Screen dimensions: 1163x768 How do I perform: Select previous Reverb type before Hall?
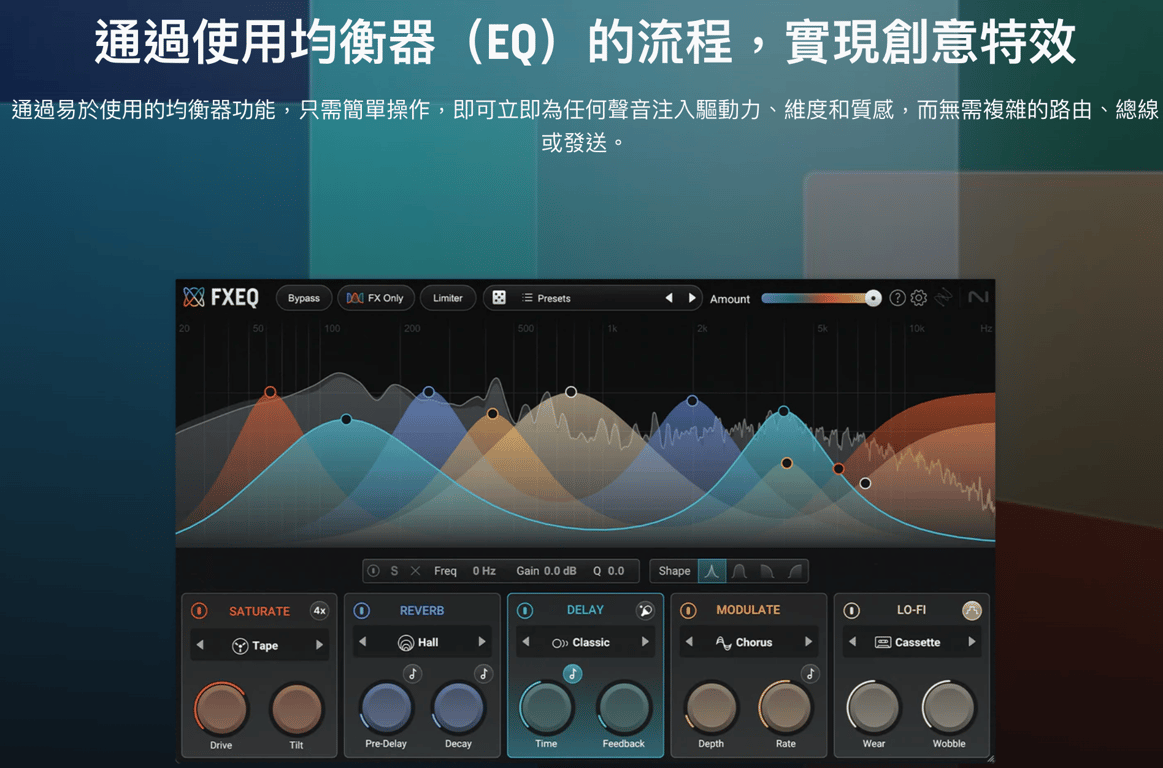(363, 642)
